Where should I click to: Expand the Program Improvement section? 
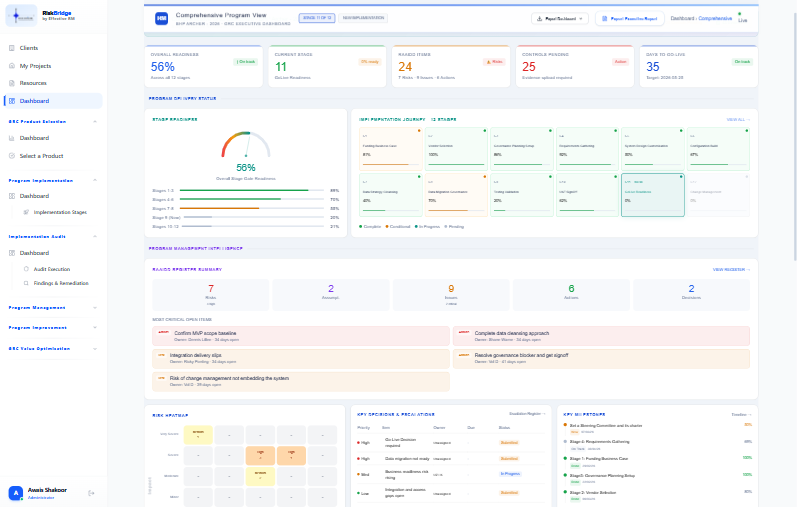[x=95, y=327]
